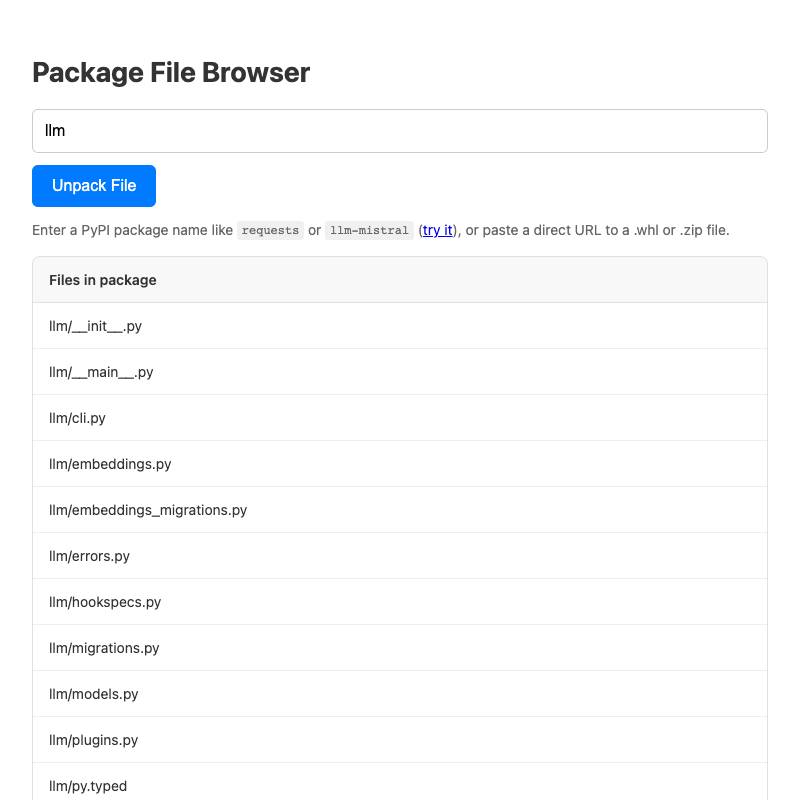Open llm/models.py file

[93, 694]
